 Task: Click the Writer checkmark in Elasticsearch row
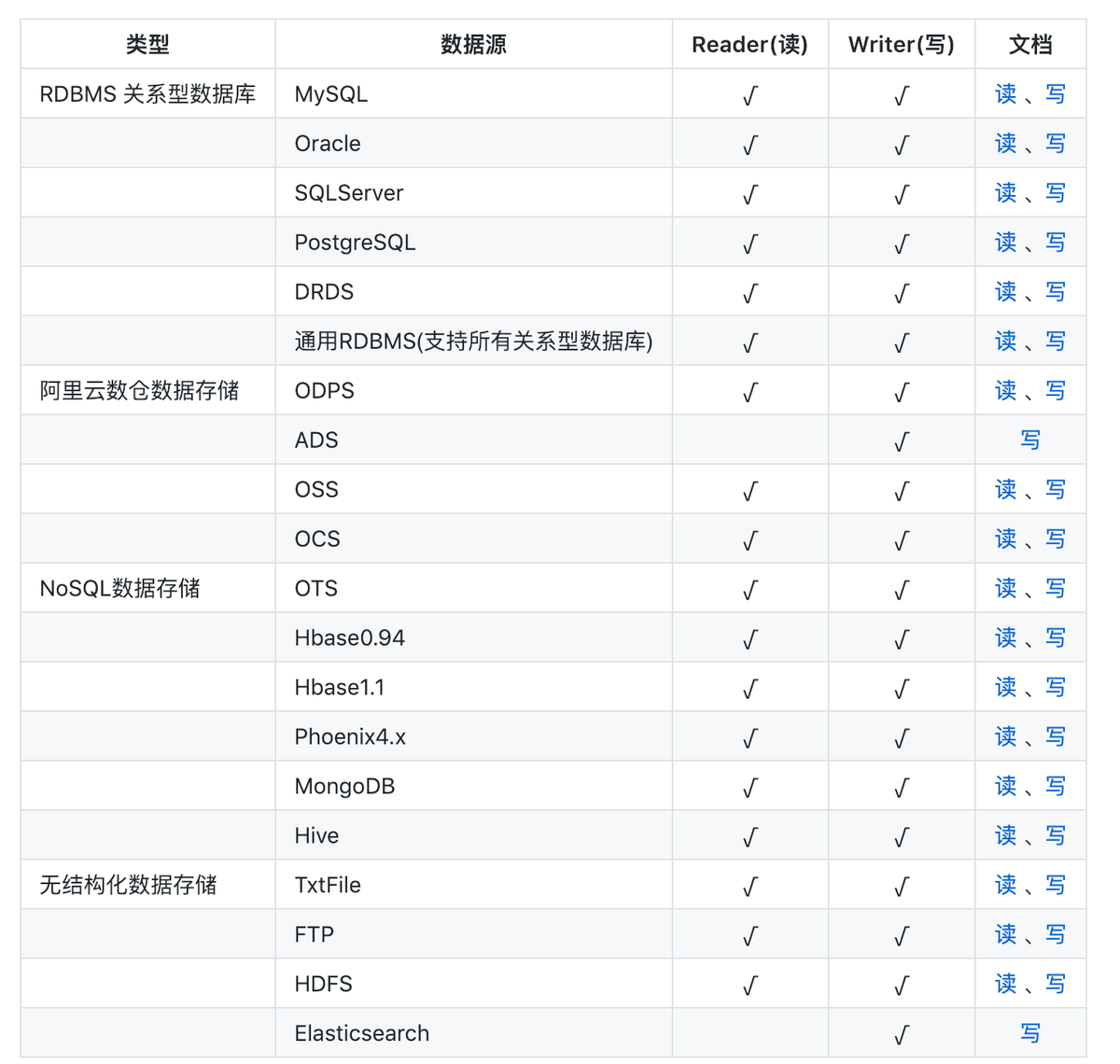902,1035
